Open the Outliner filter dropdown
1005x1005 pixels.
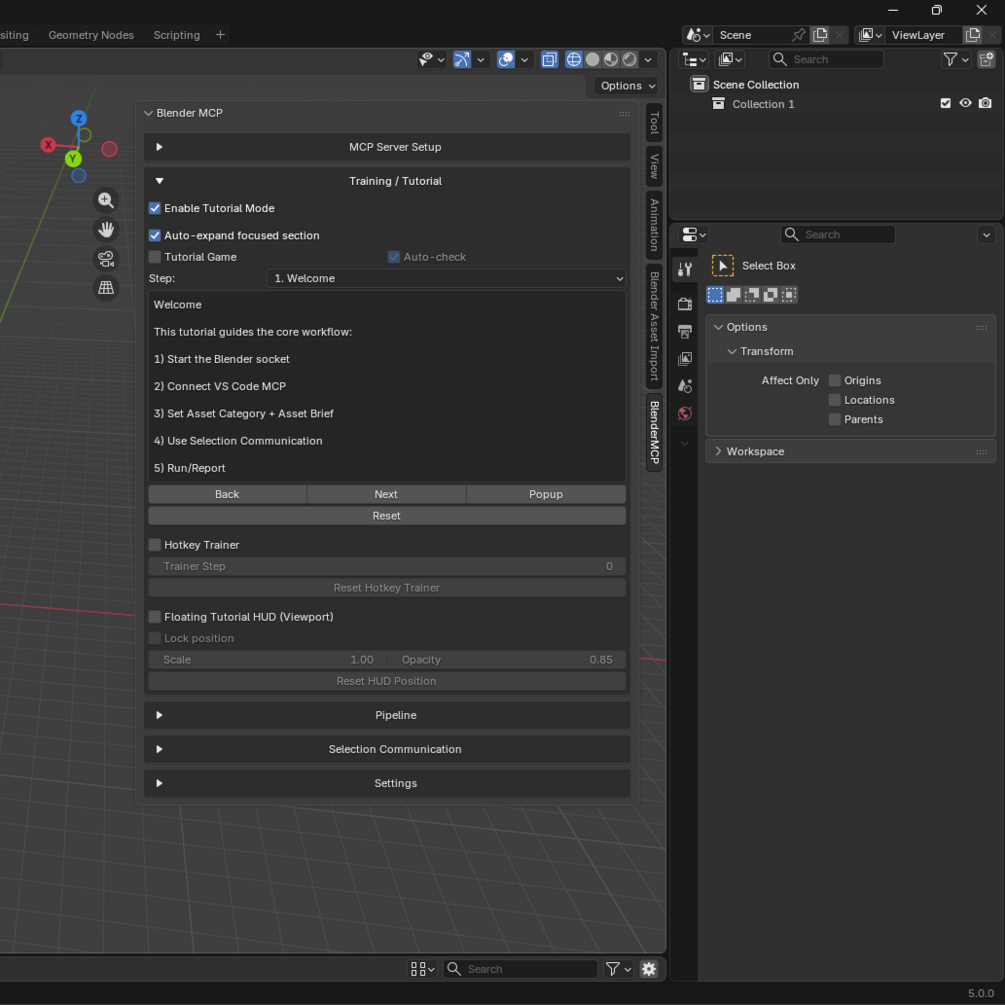point(955,60)
